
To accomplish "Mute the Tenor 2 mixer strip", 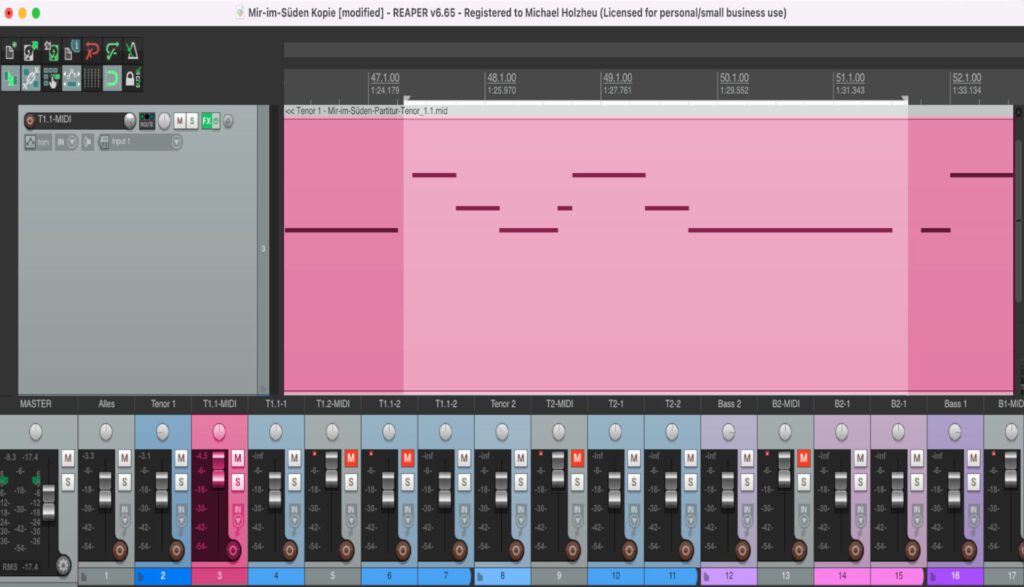I will pos(520,458).
